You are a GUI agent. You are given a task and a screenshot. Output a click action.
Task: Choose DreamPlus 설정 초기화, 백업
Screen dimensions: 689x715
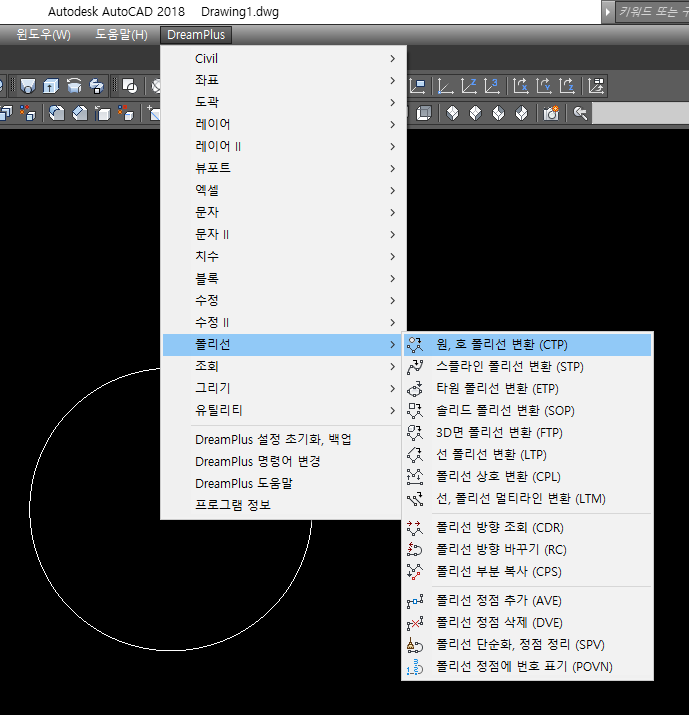click(282, 440)
